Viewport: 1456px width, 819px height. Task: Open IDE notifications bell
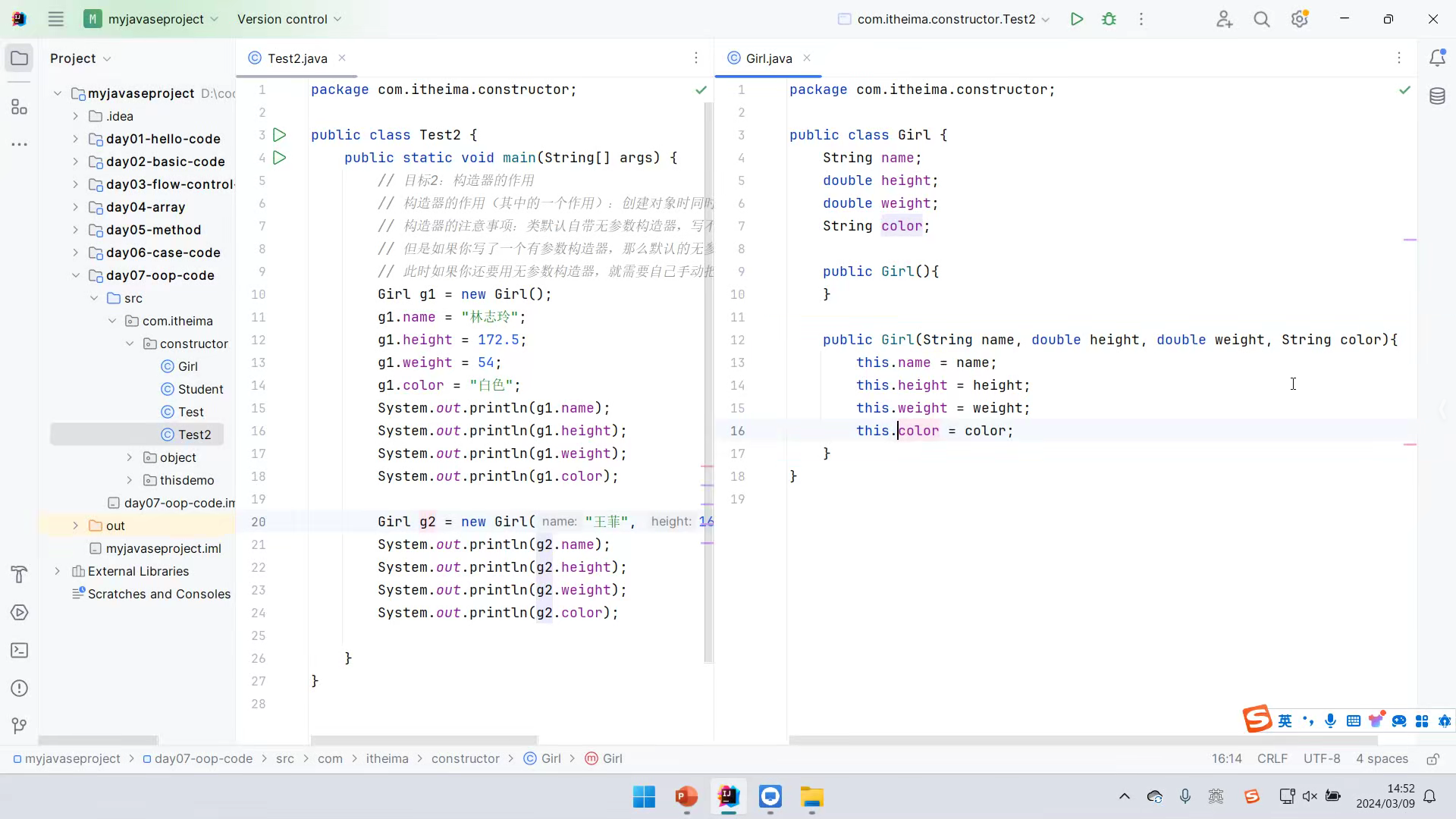coord(1437,58)
